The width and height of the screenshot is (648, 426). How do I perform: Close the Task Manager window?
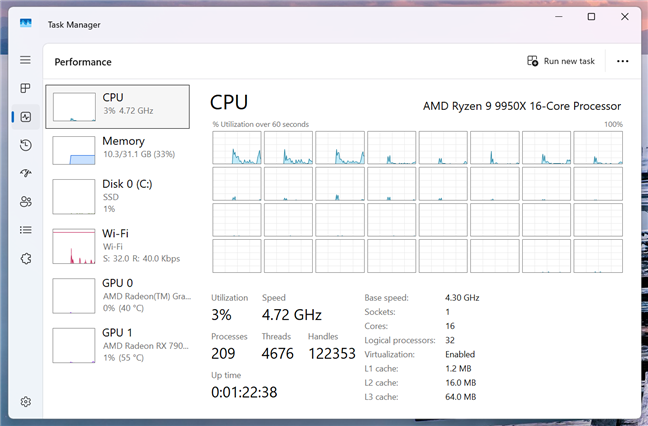624,17
